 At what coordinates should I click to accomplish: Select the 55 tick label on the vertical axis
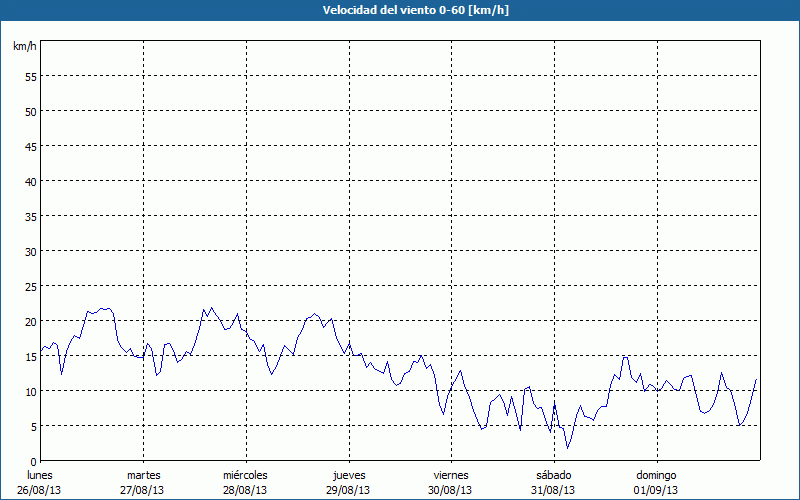pos(30,76)
